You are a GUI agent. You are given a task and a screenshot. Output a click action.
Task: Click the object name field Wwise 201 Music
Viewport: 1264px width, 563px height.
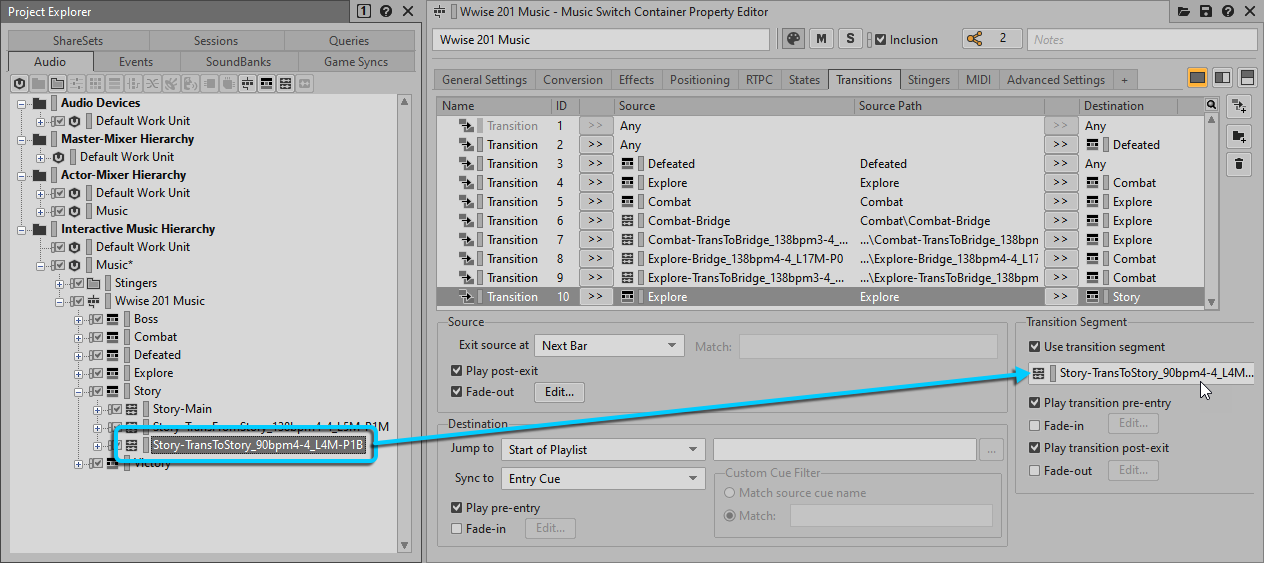[601, 40]
